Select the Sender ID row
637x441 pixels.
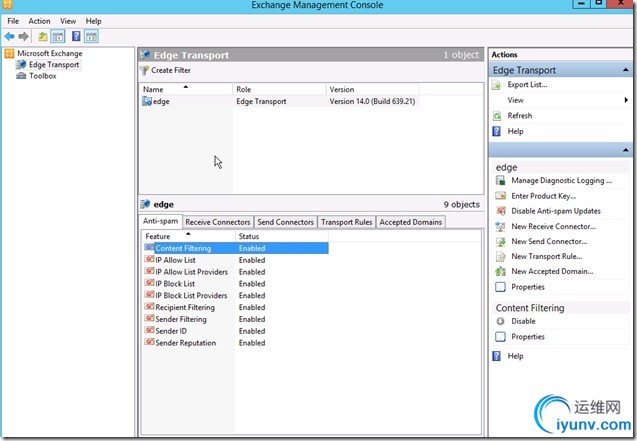point(236,331)
